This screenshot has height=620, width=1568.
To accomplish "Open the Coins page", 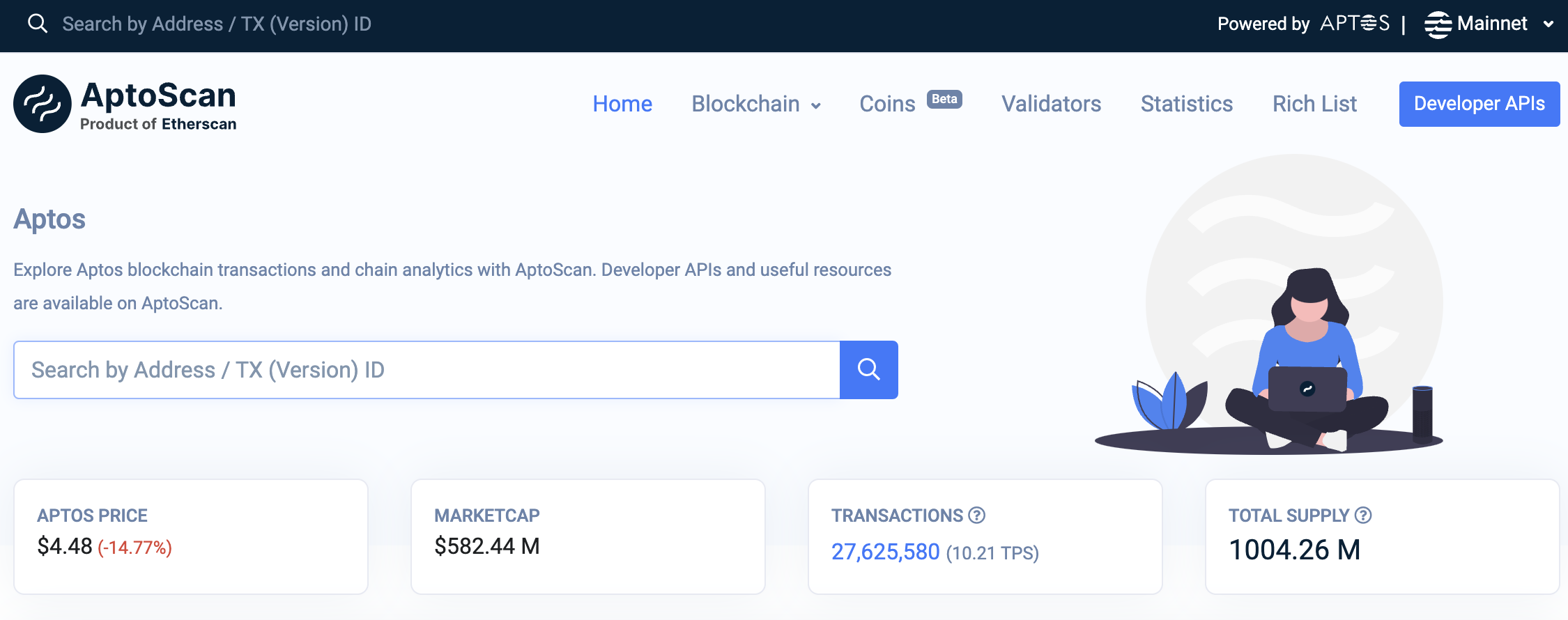I will tap(887, 104).
